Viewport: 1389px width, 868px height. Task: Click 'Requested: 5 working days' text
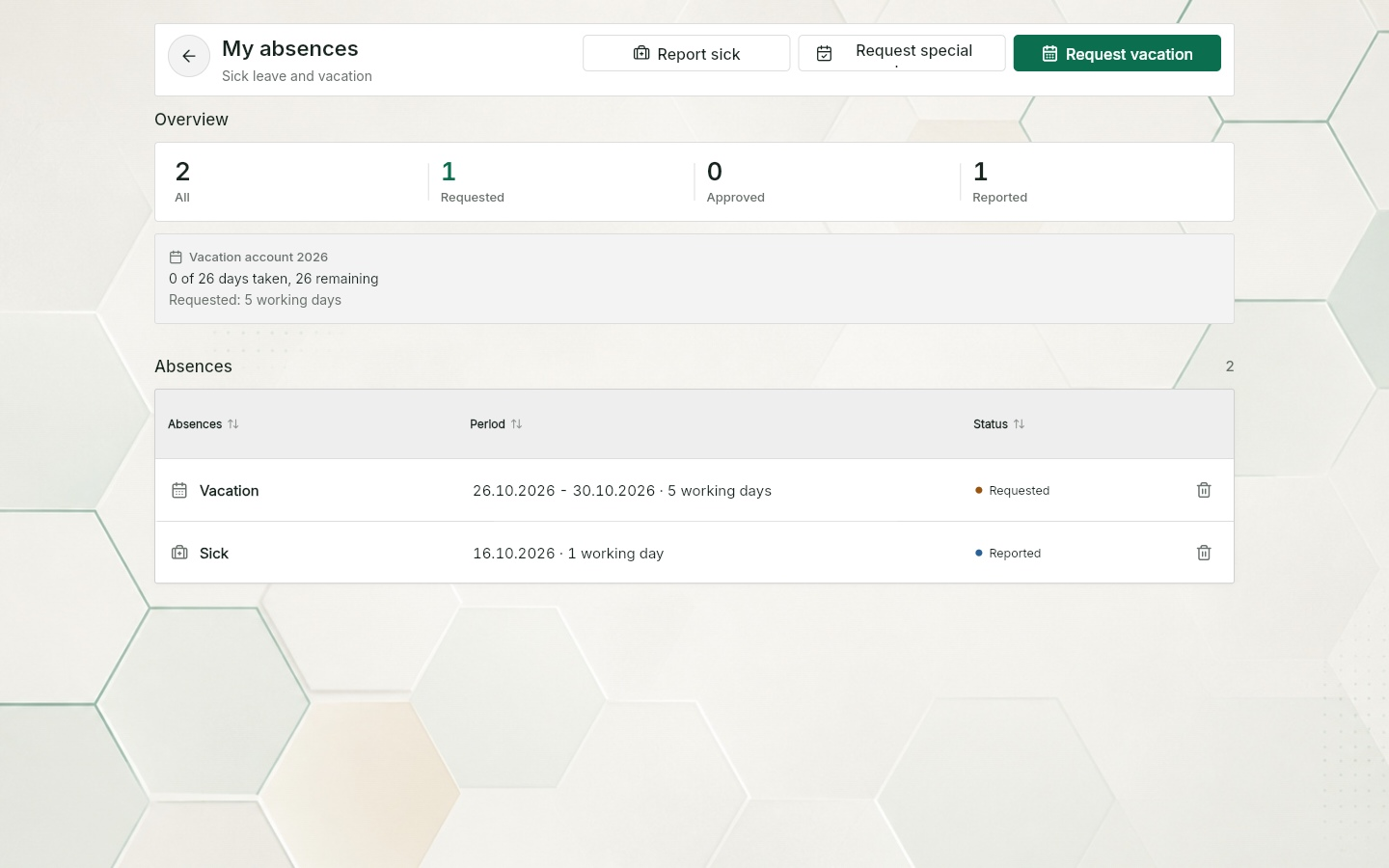[x=255, y=300]
